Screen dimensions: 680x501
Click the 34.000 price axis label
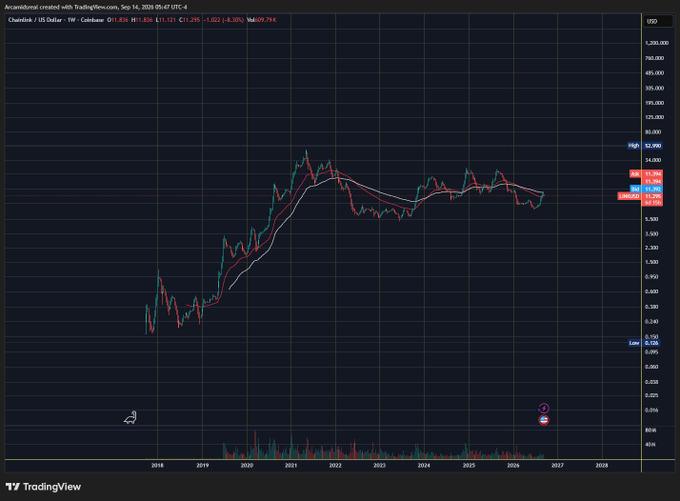click(653, 160)
